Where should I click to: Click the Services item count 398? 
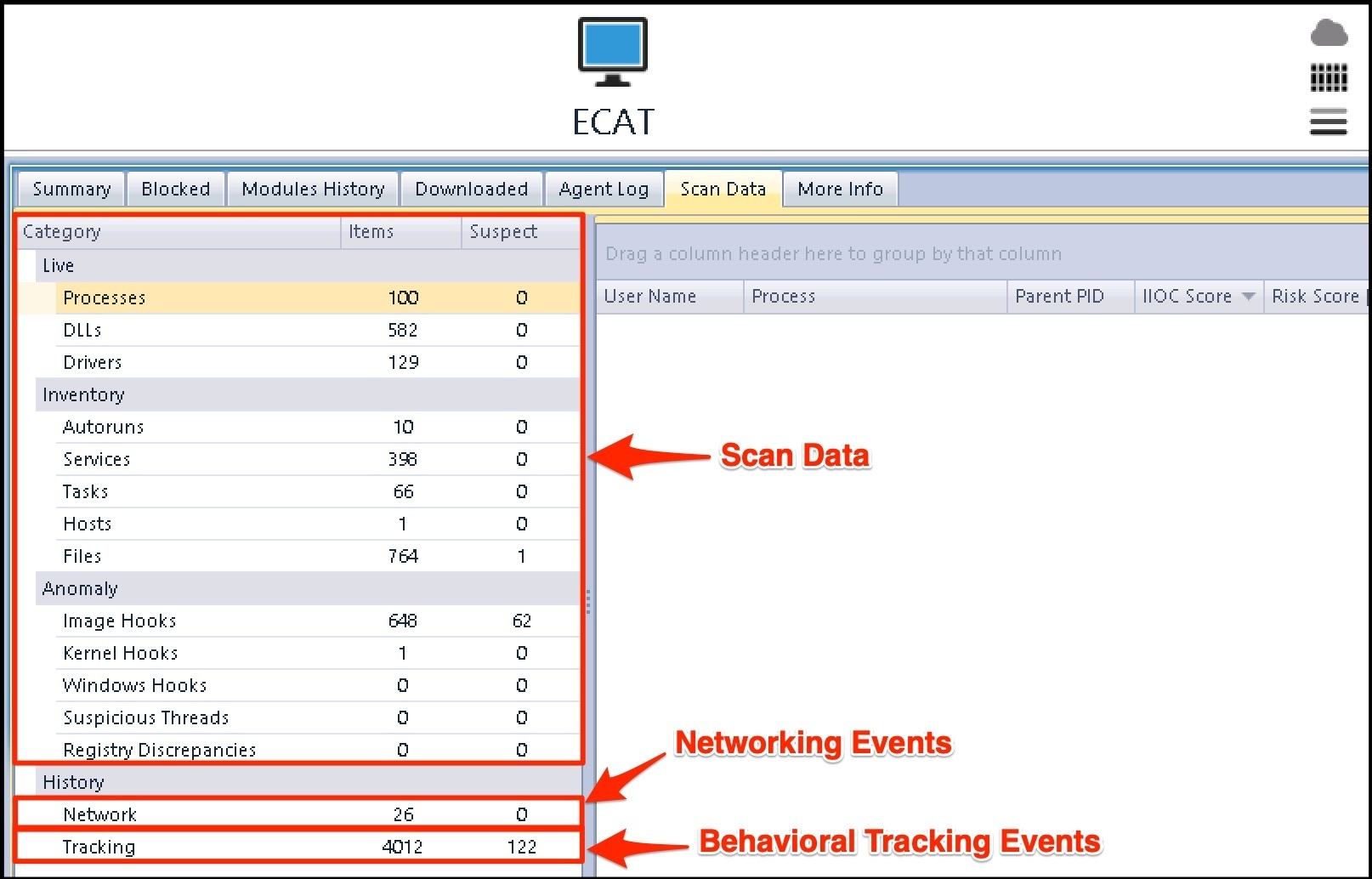[x=403, y=459]
